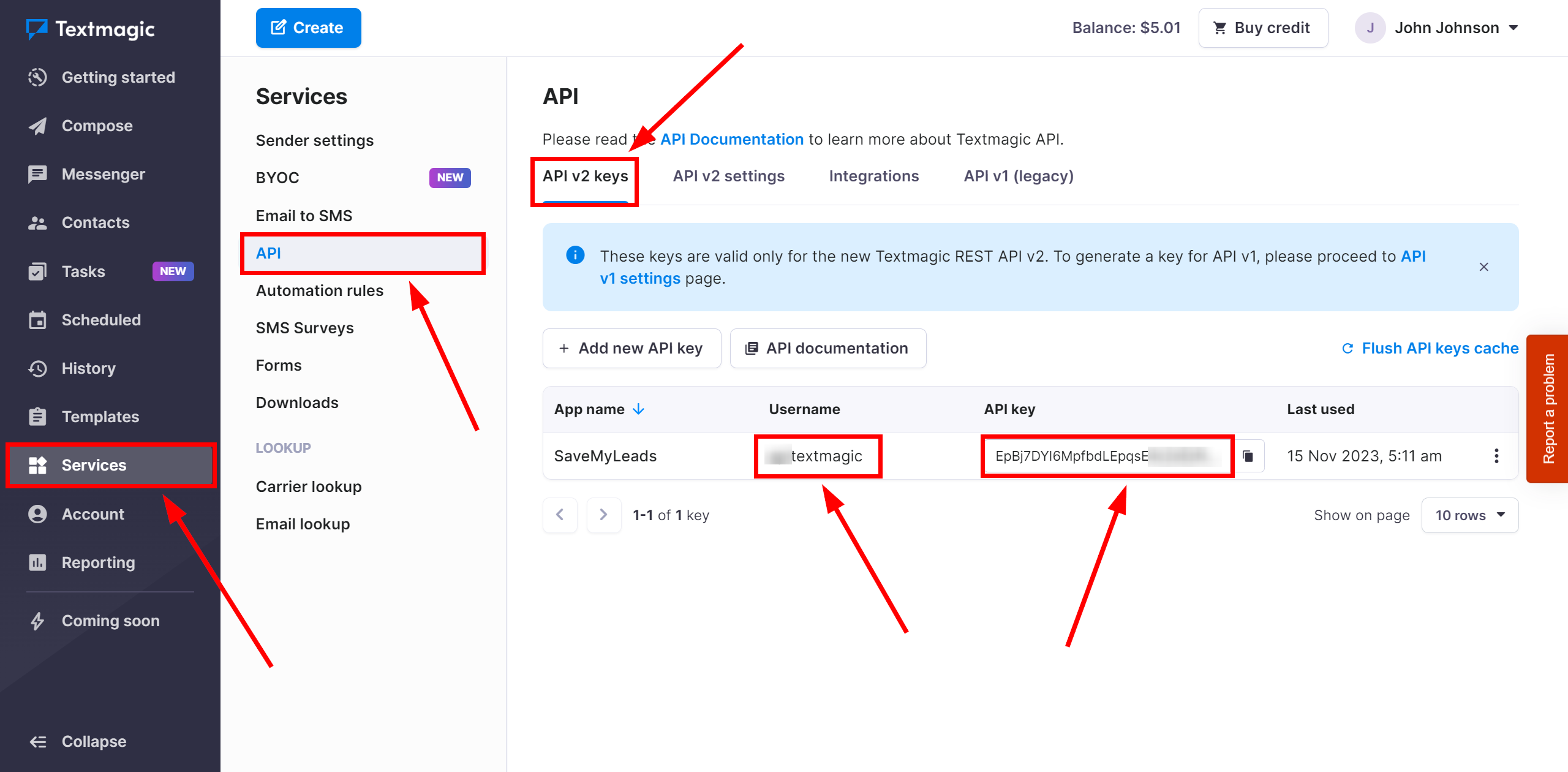Click the Textmagic logo
The height and width of the screenshot is (772, 1568).
click(91, 29)
